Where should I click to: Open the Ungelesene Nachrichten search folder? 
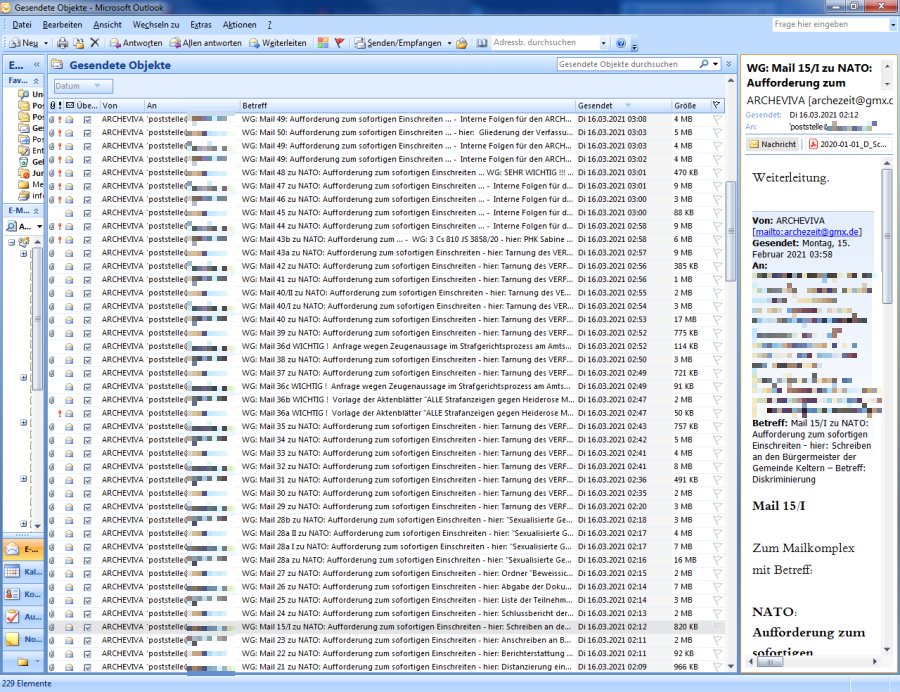30,94
